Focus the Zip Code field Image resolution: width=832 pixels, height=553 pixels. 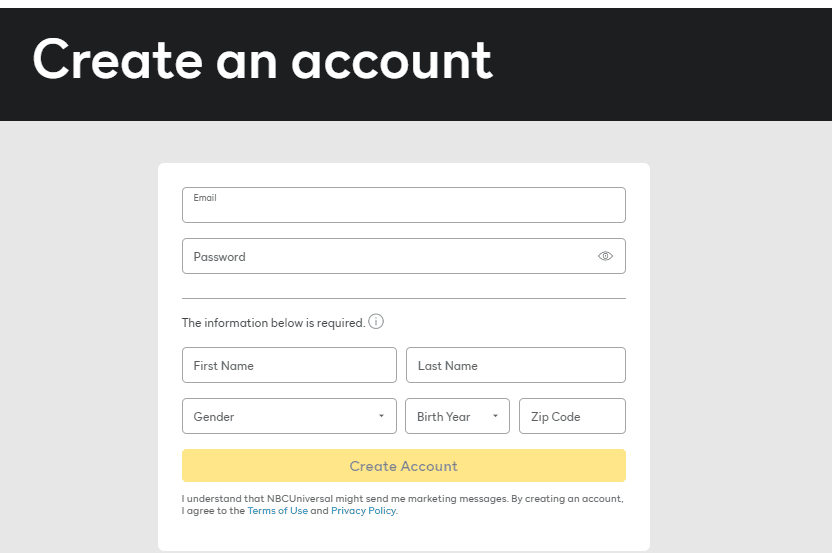click(x=572, y=416)
